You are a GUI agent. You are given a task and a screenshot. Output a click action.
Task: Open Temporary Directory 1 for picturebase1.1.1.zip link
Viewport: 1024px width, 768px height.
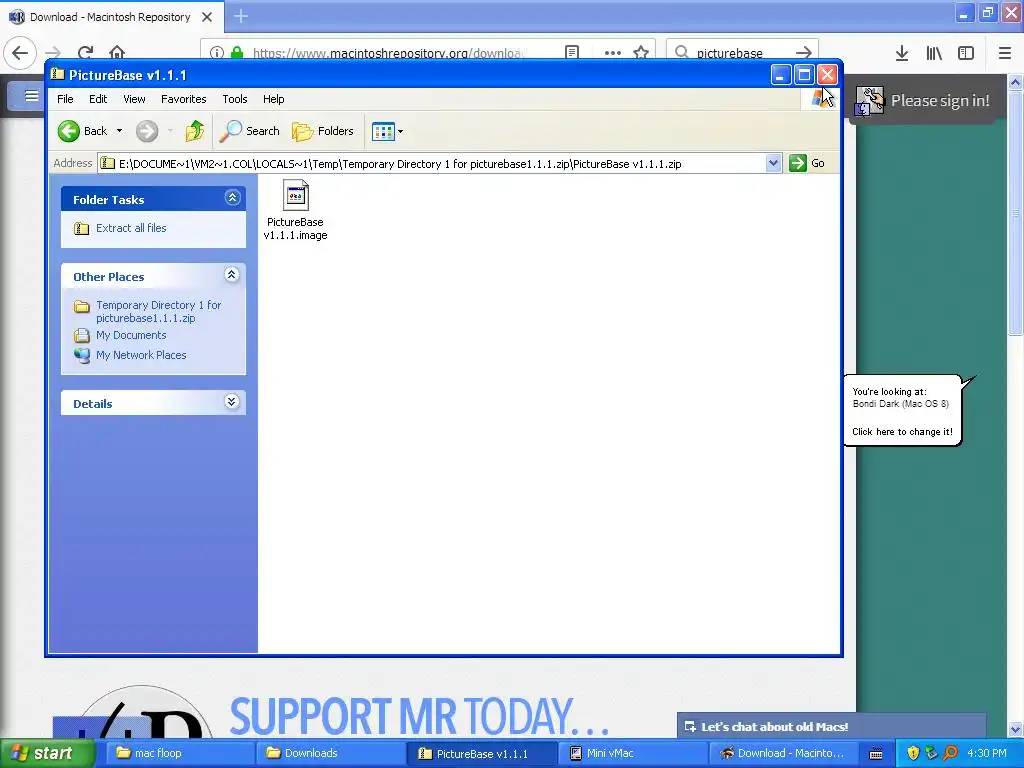159,312
